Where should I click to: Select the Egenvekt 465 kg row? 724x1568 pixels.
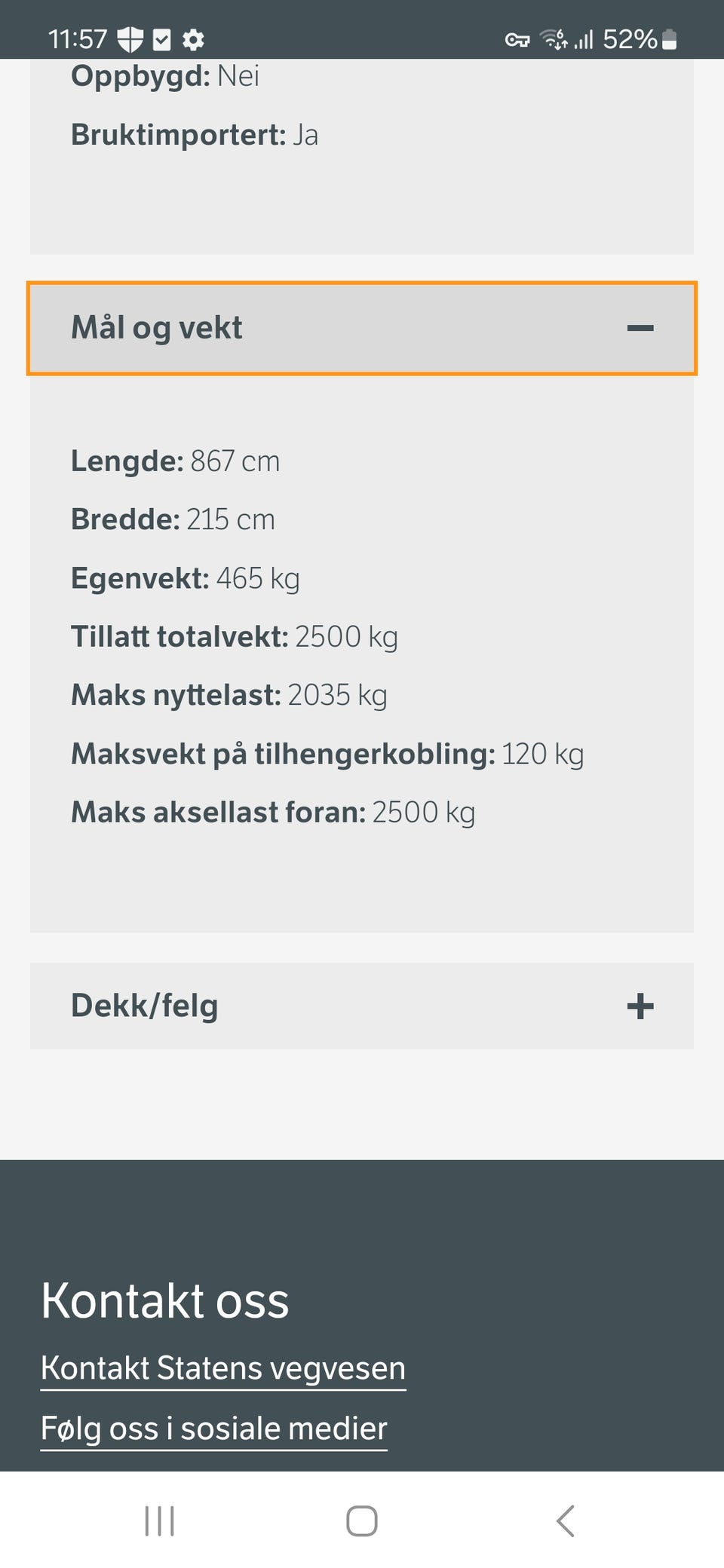click(x=186, y=579)
